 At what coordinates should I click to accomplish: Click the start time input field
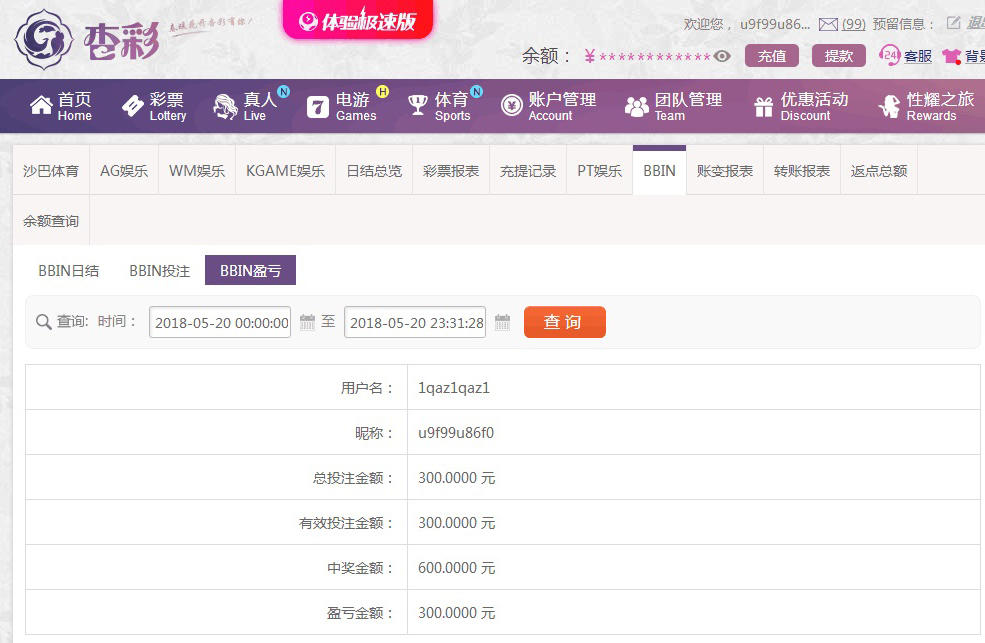(x=220, y=322)
